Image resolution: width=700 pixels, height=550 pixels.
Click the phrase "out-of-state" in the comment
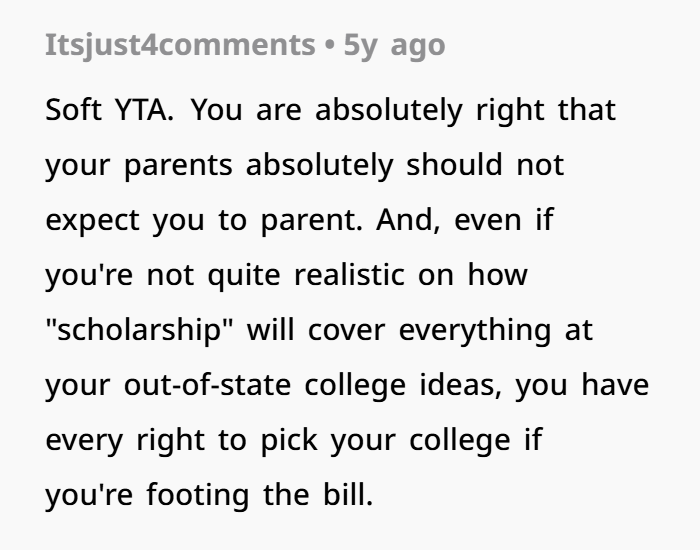point(207,385)
